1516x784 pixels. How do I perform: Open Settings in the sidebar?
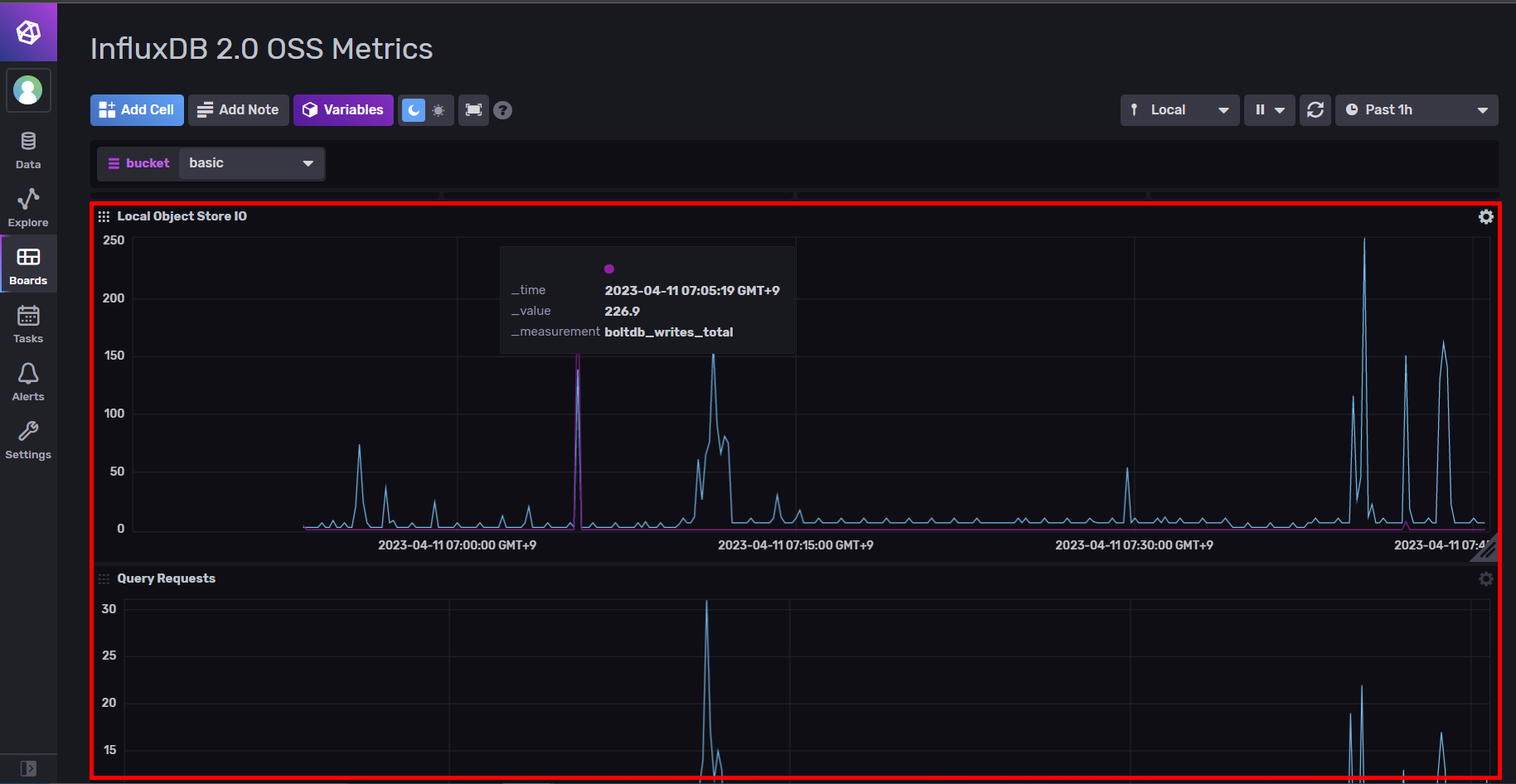pyautogui.click(x=28, y=440)
